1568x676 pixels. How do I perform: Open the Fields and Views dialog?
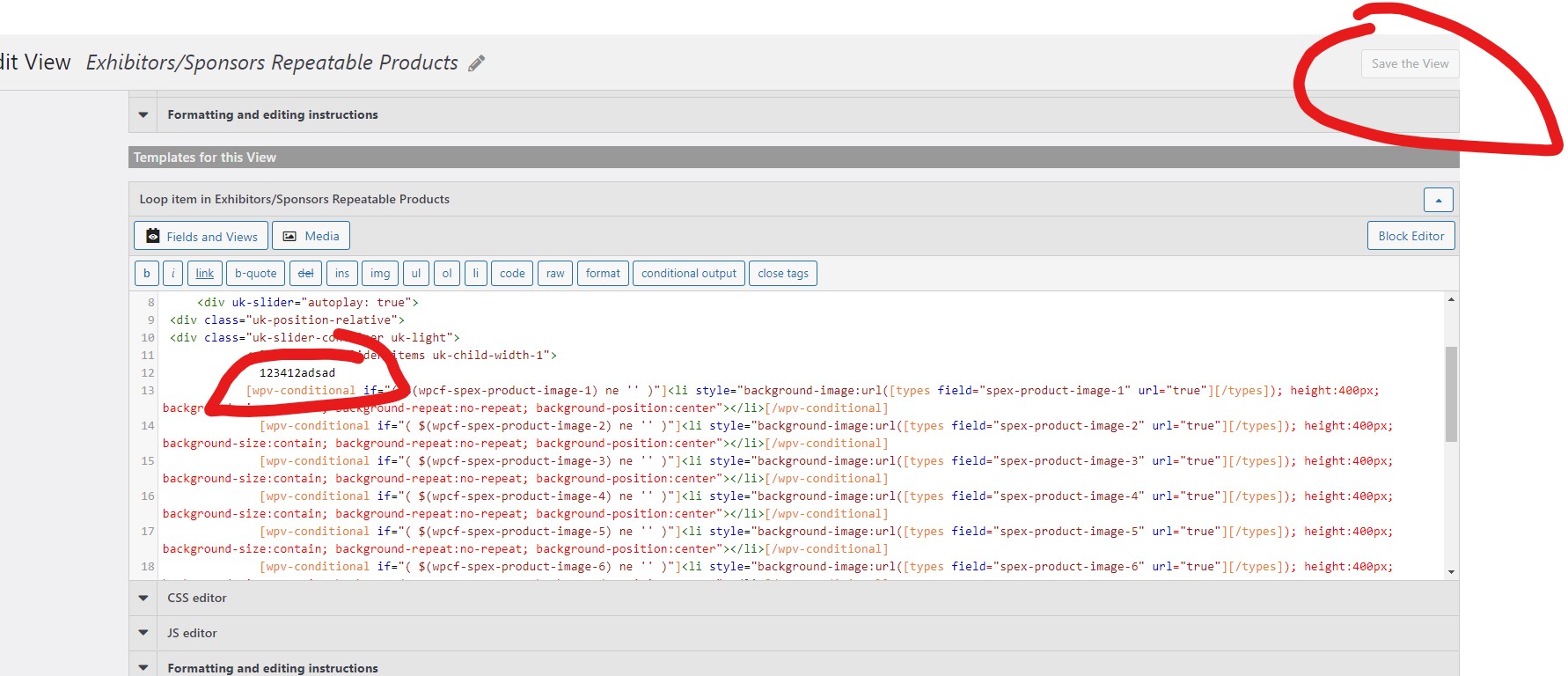201,236
